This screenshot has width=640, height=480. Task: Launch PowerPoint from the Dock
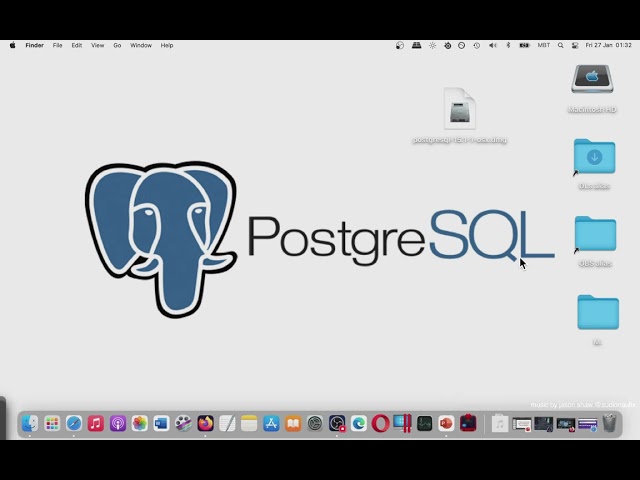pyautogui.click(x=446, y=423)
